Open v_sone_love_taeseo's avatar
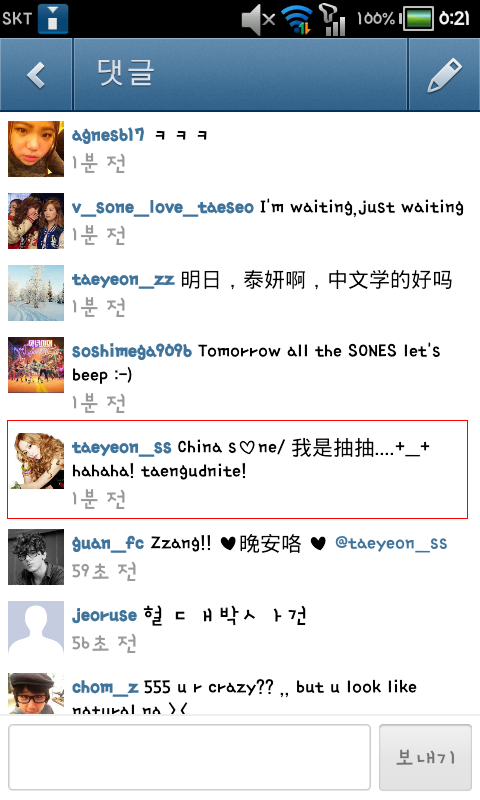This screenshot has width=480, height=800. [x=36, y=221]
